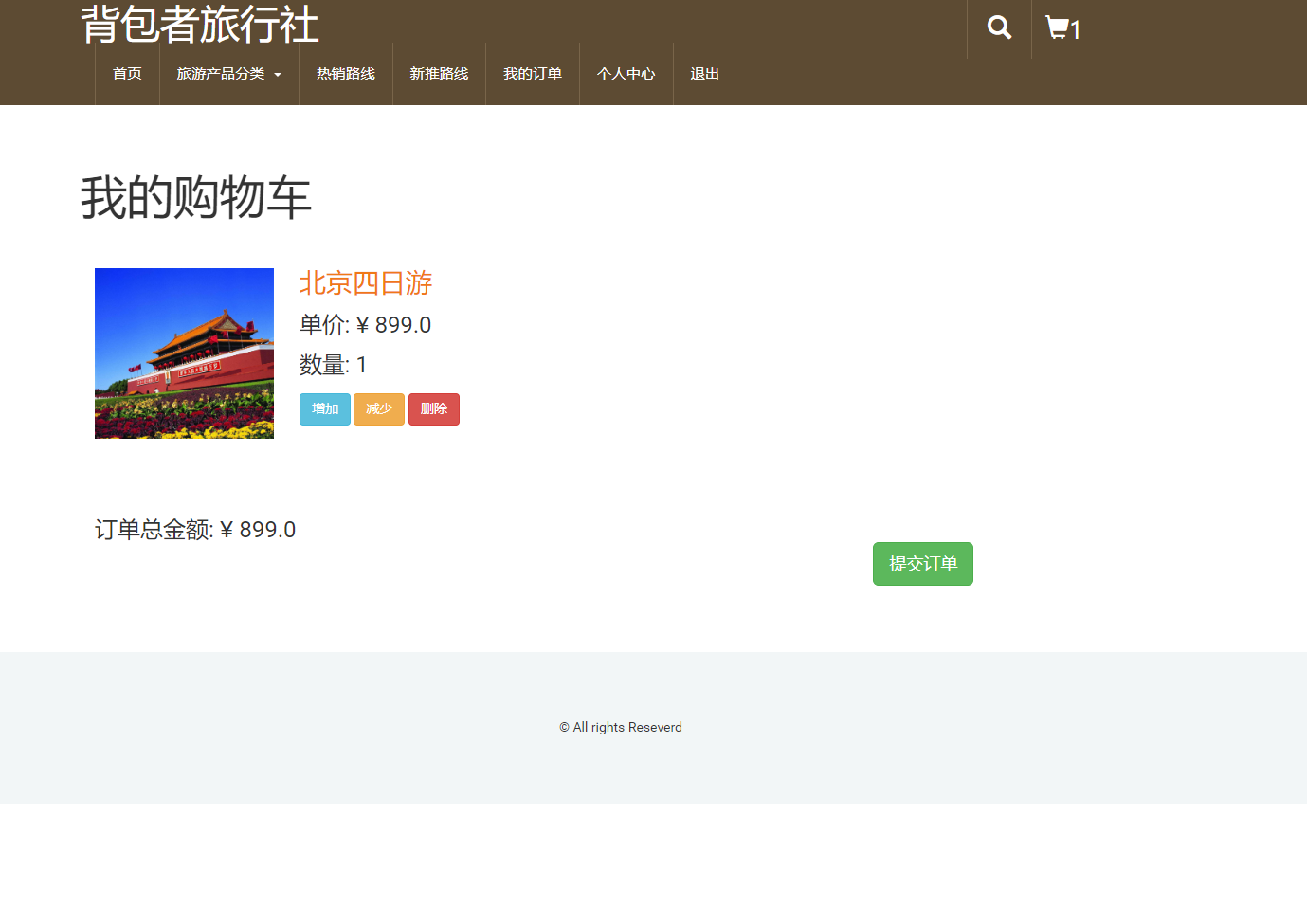
Task: Click the cart item count badge
Action: pos(1072,30)
